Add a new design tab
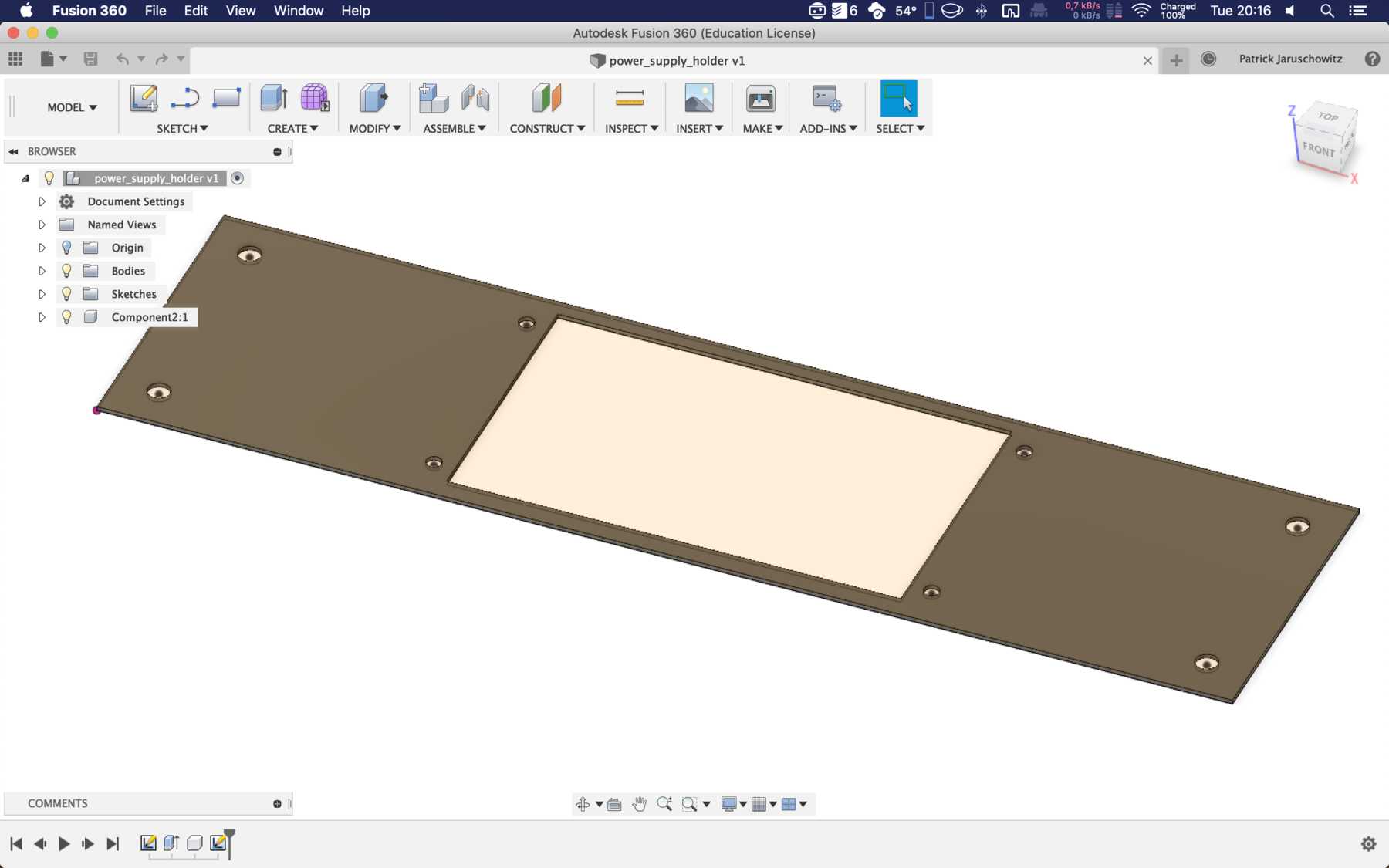Viewport: 1389px width, 868px height. point(1176,60)
